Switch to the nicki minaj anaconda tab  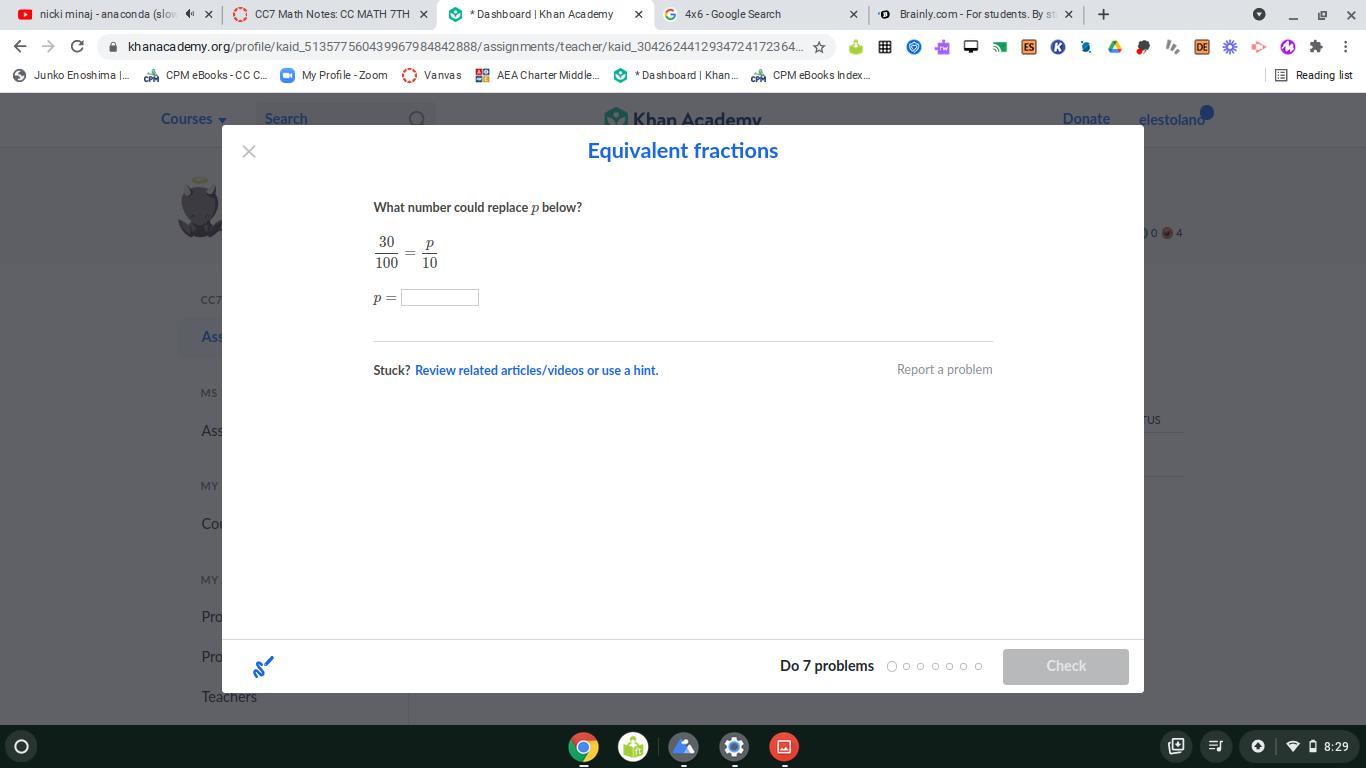click(108, 14)
